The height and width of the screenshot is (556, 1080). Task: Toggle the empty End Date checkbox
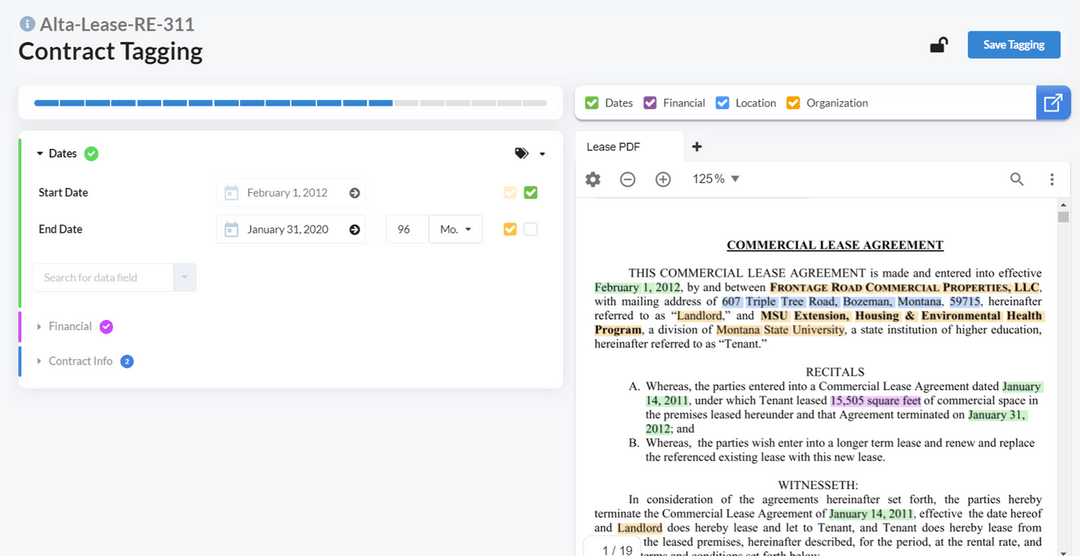pyautogui.click(x=530, y=229)
